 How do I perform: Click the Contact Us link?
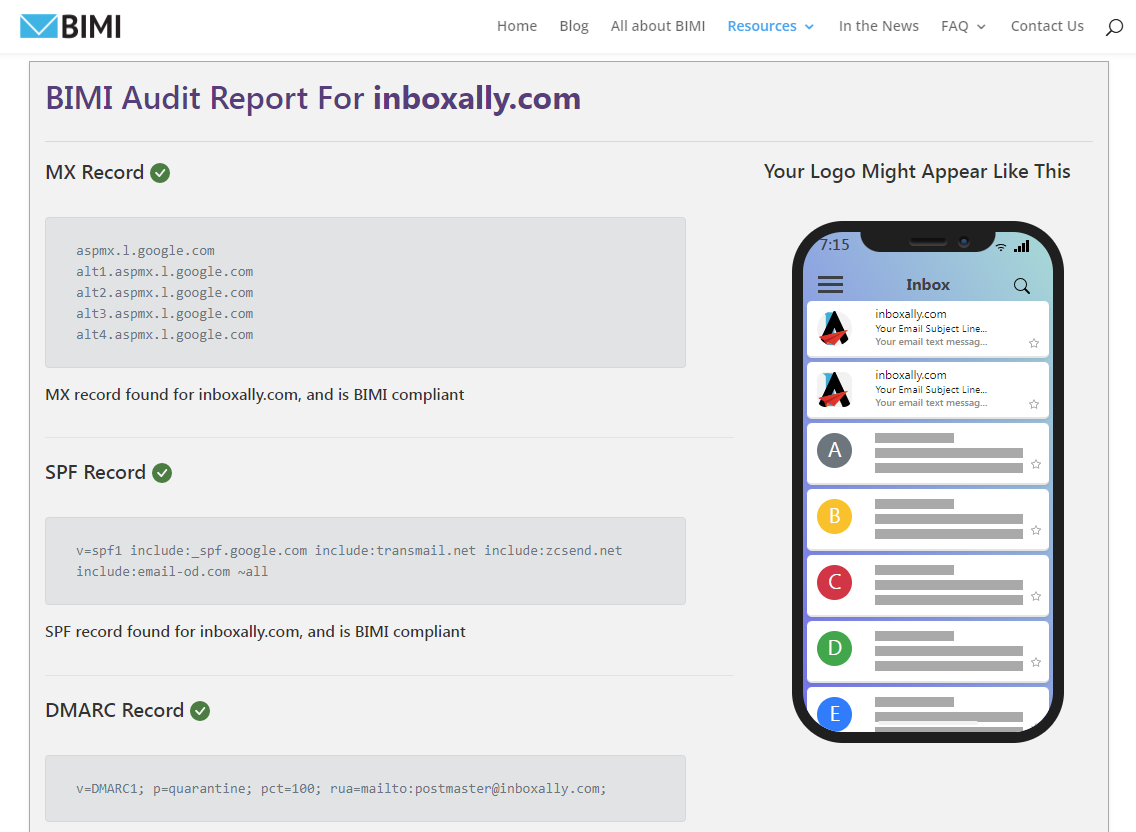[x=1047, y=26]
